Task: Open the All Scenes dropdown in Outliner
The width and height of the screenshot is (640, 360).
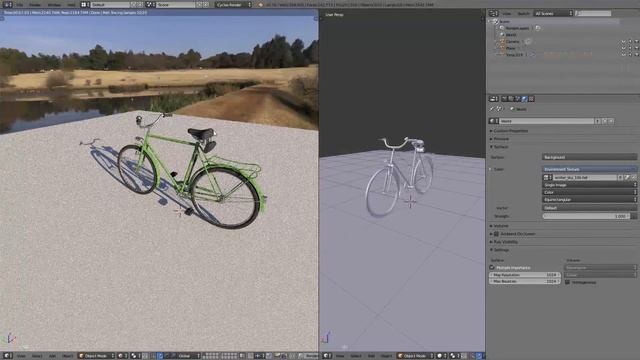Action: (553, 13)
